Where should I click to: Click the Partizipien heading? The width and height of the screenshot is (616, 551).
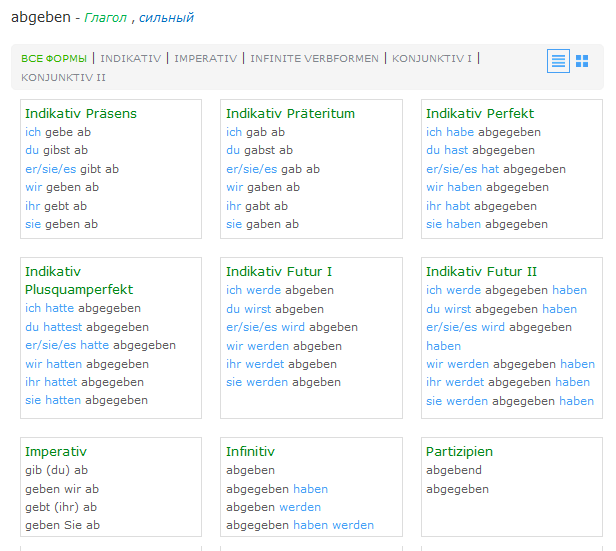(459, 452)
